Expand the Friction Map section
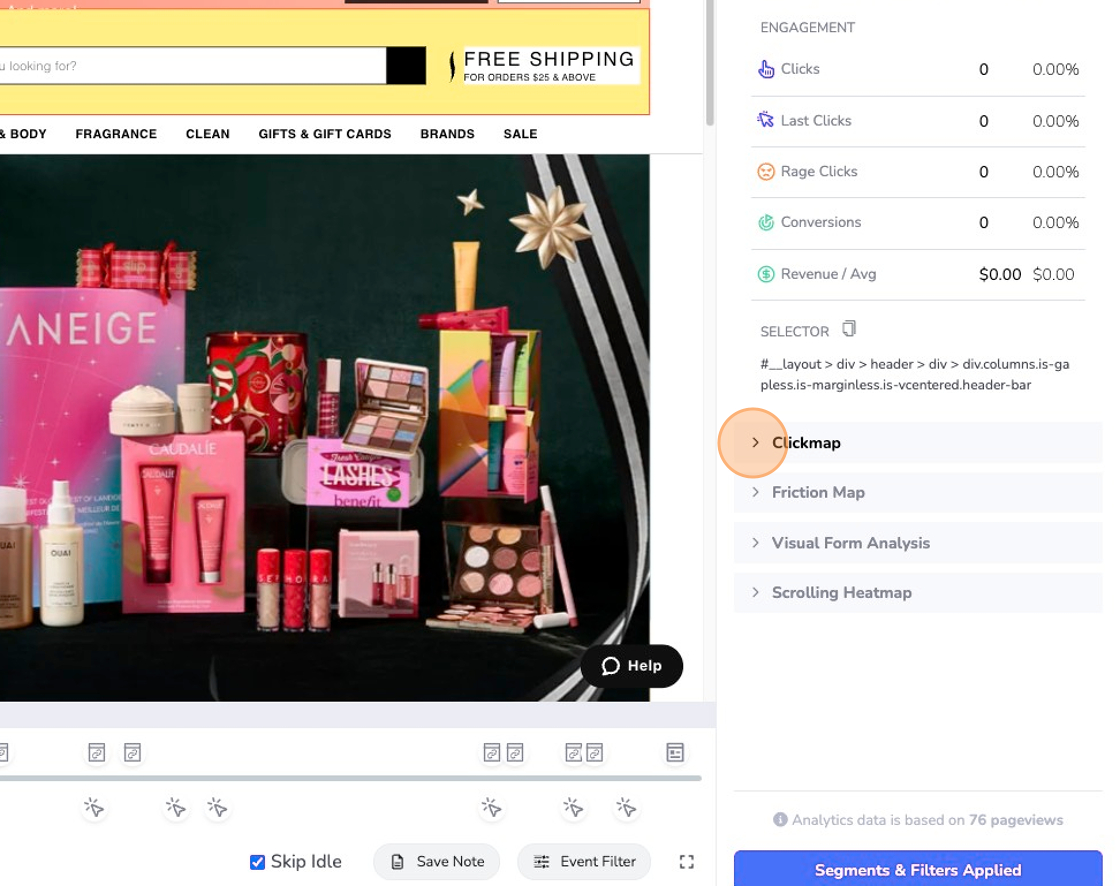 [x=918, y=492]
